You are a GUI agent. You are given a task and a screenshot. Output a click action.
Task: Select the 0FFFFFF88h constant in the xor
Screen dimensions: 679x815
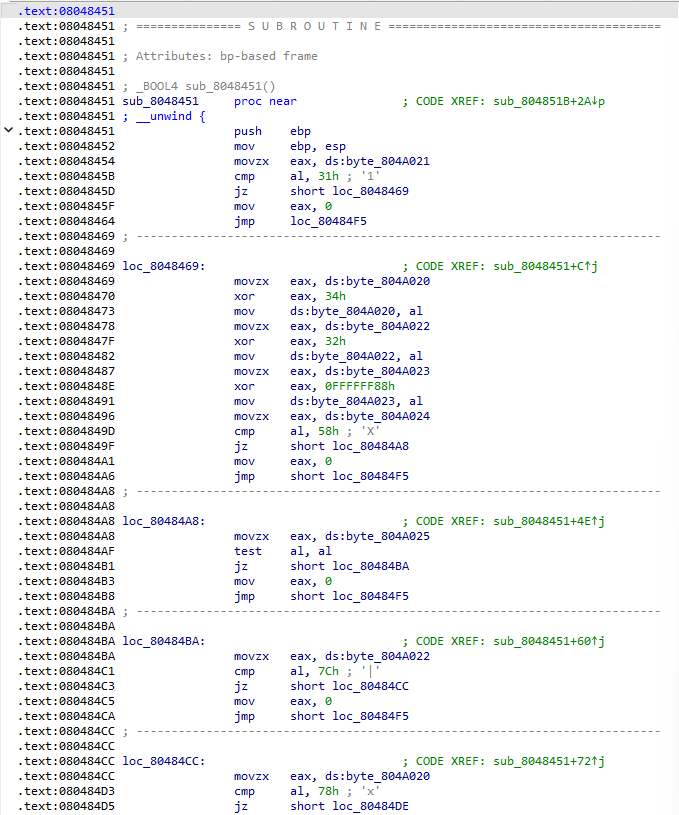(360, 387)
